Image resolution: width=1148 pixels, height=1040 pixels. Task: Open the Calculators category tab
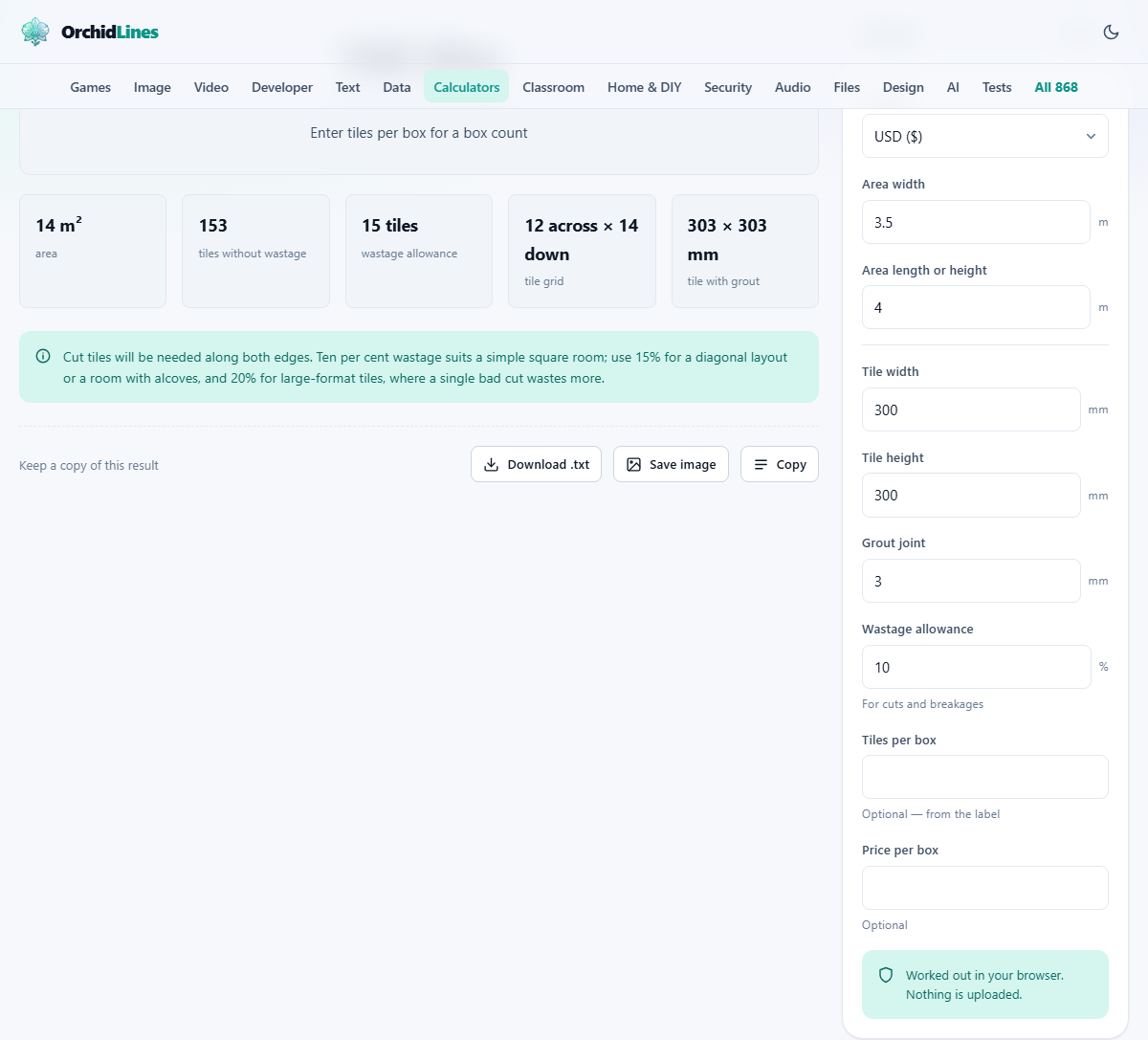point(467,87)
